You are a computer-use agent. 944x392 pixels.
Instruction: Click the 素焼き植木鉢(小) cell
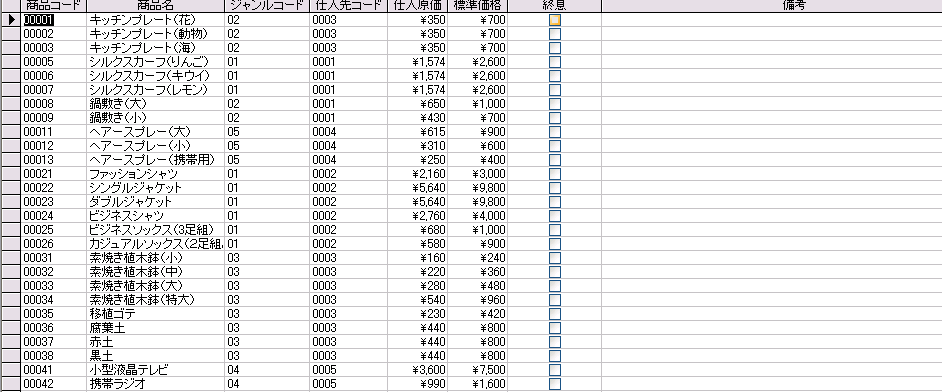[x=155, y=258]
